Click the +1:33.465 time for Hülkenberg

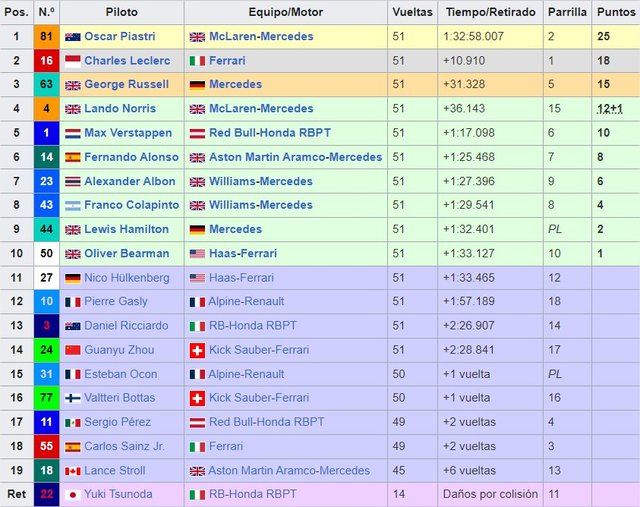[x=469, y=278]
